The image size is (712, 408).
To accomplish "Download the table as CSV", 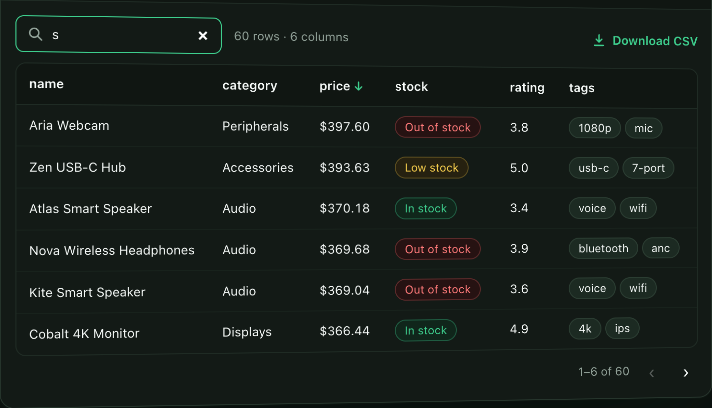I will [645, 41].
